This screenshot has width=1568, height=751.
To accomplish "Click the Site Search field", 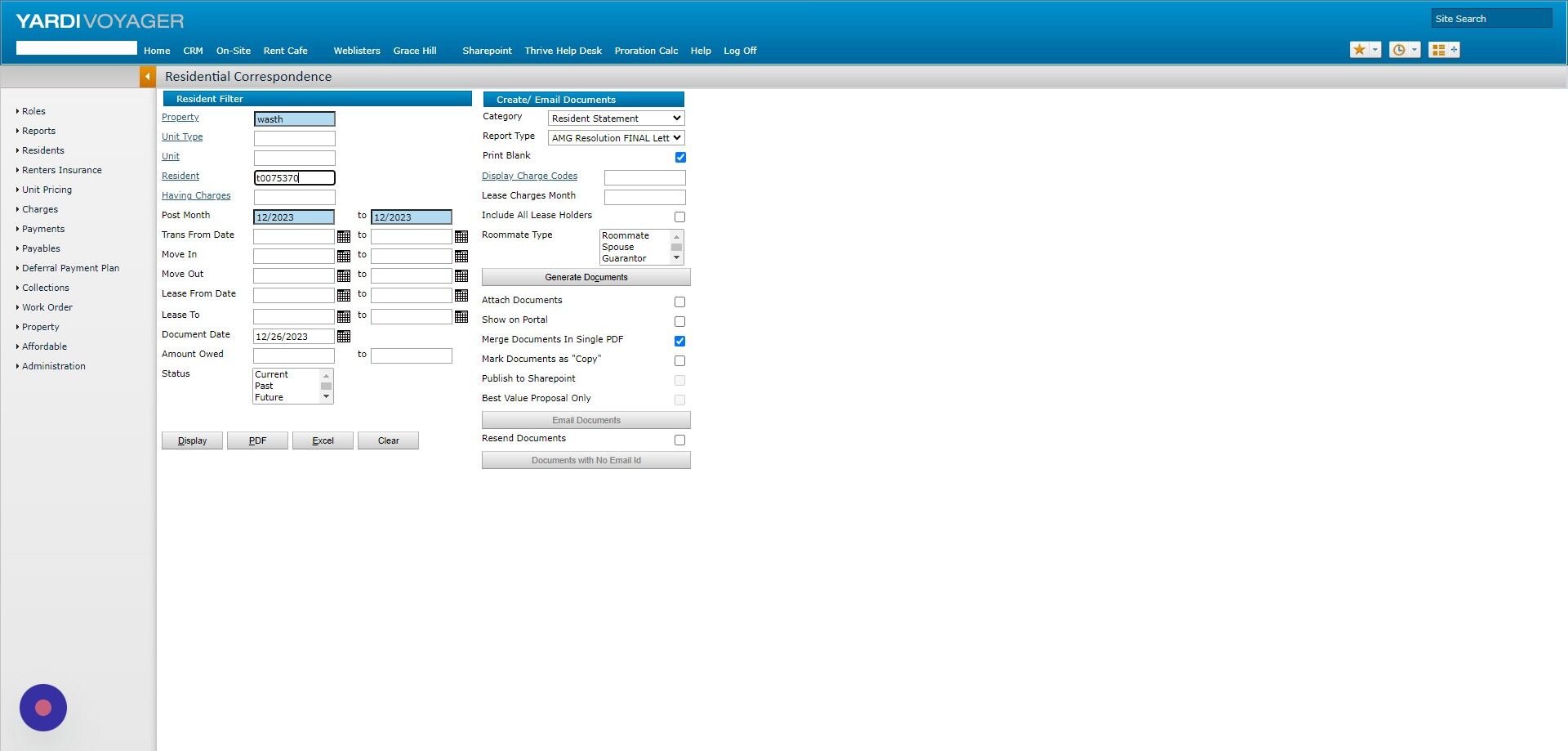I will coord(1491,19).
